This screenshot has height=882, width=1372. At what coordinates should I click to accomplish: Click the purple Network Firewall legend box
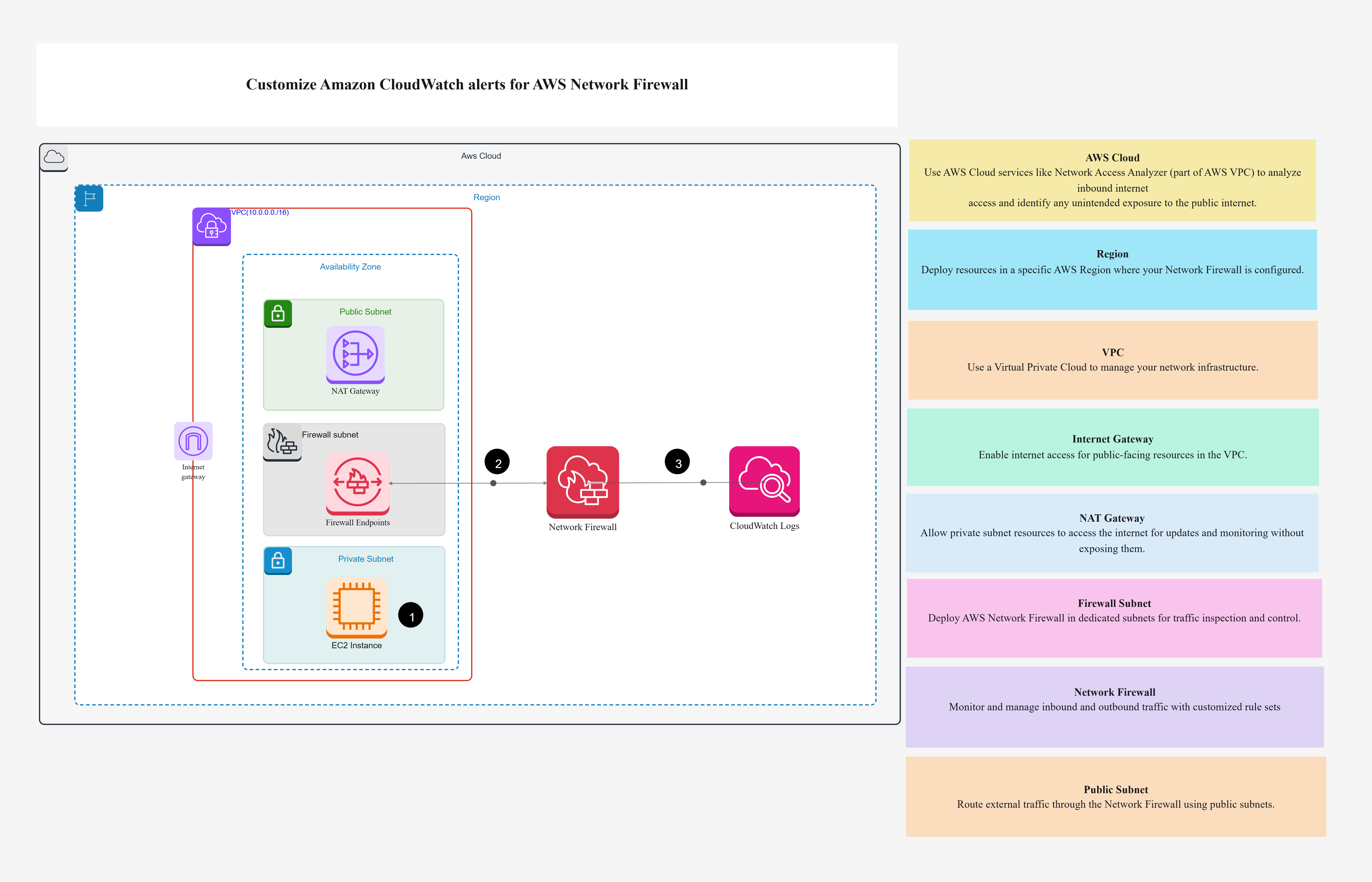tap(1114, 707)
